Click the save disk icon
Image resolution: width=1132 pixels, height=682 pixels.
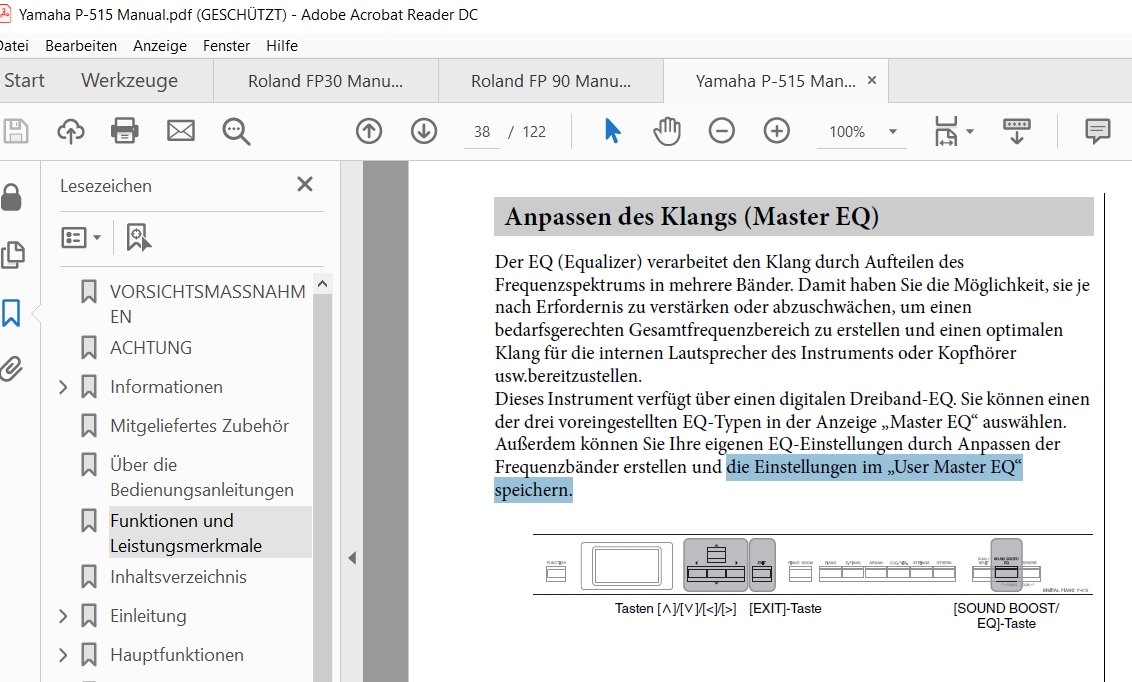(15, 131)
